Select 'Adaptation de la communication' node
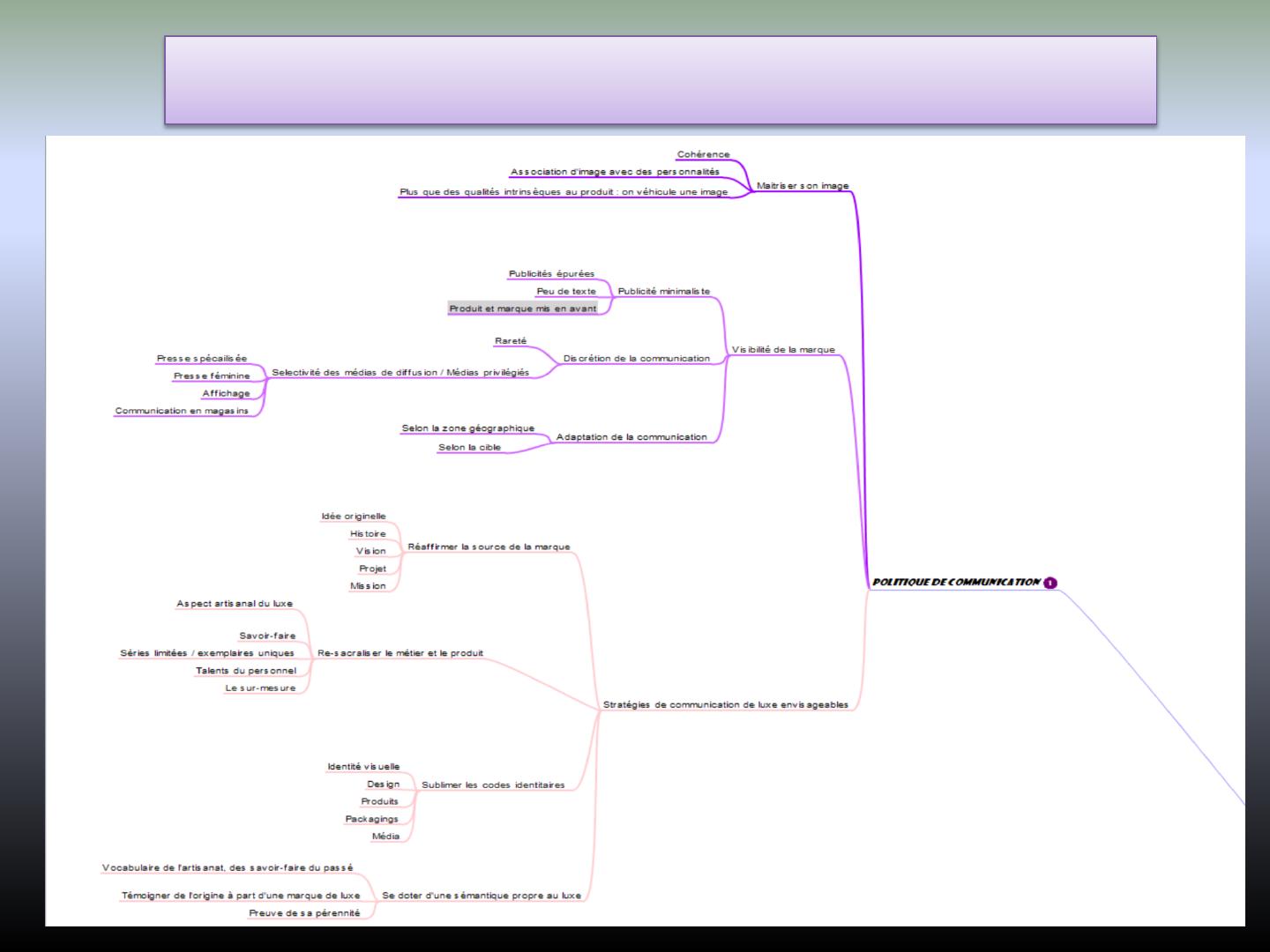 click(631, 437)
